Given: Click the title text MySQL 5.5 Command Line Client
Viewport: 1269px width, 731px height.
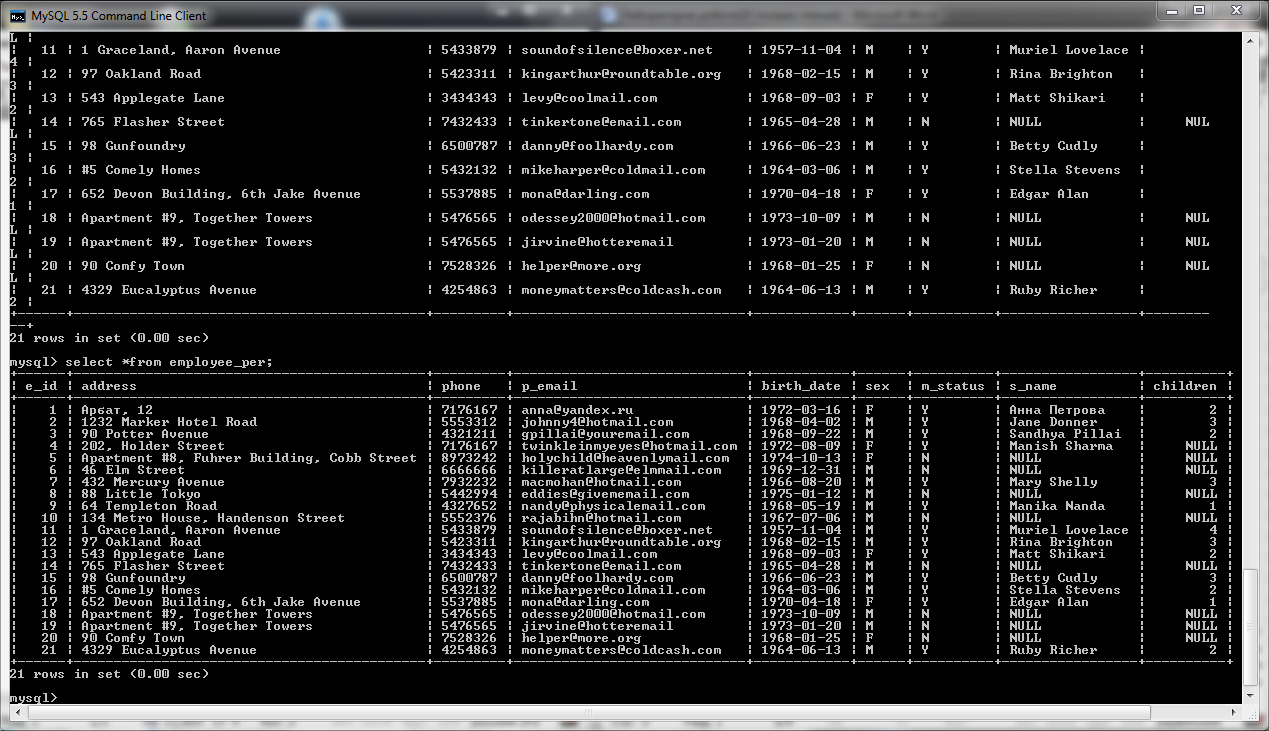Looking at the screenshot, I should point(120,15).
